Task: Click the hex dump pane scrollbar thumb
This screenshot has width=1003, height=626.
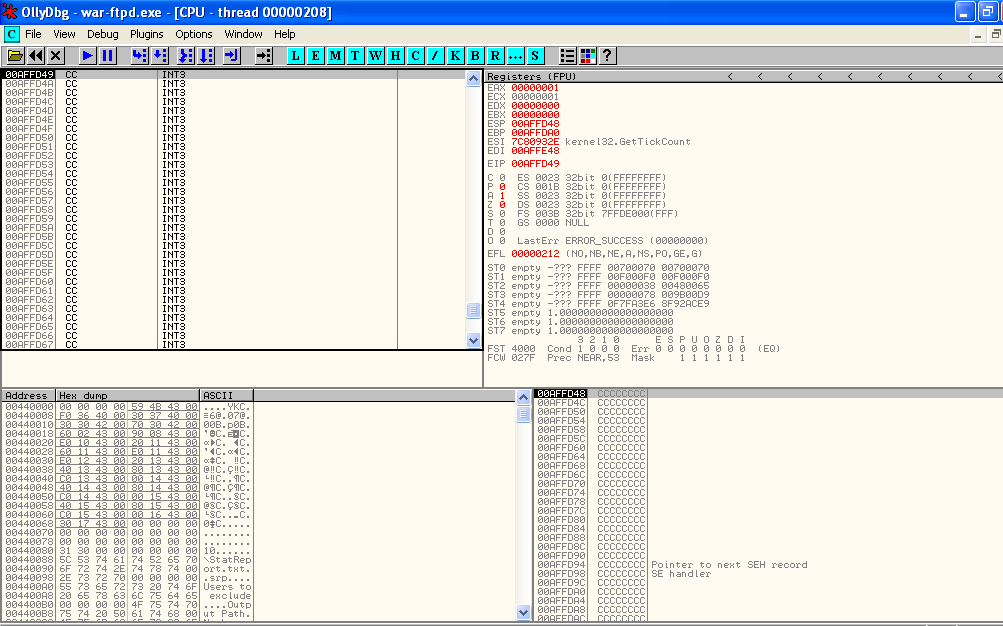Action: (x=523, y=414)
